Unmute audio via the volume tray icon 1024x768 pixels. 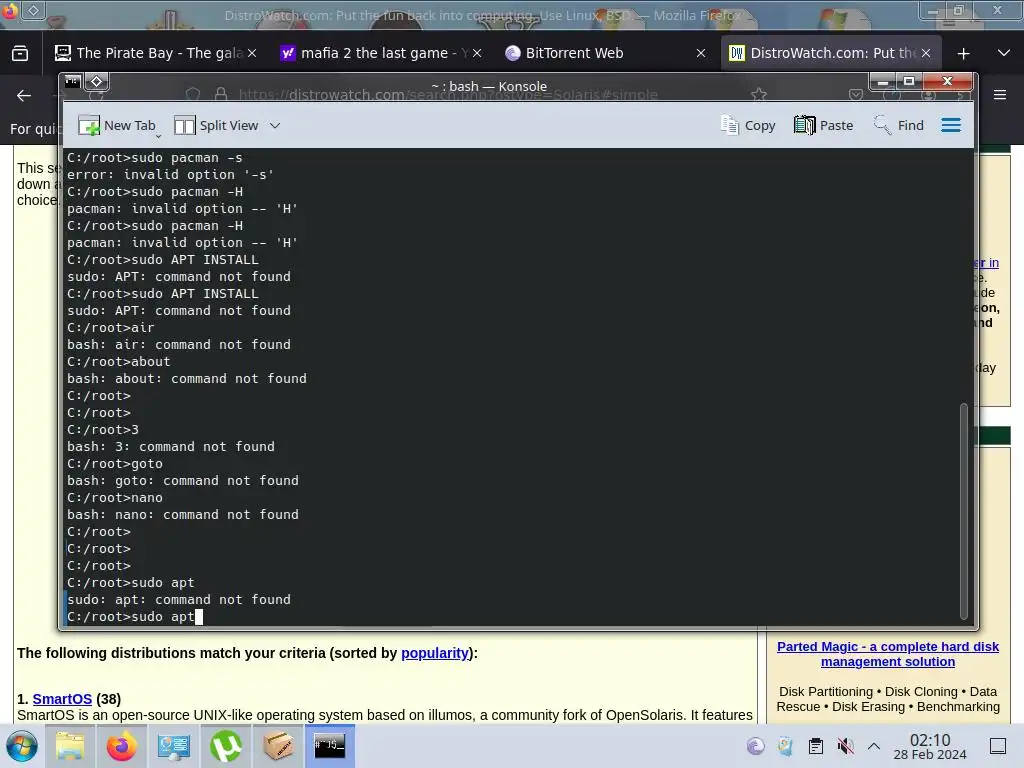point(846,746)
